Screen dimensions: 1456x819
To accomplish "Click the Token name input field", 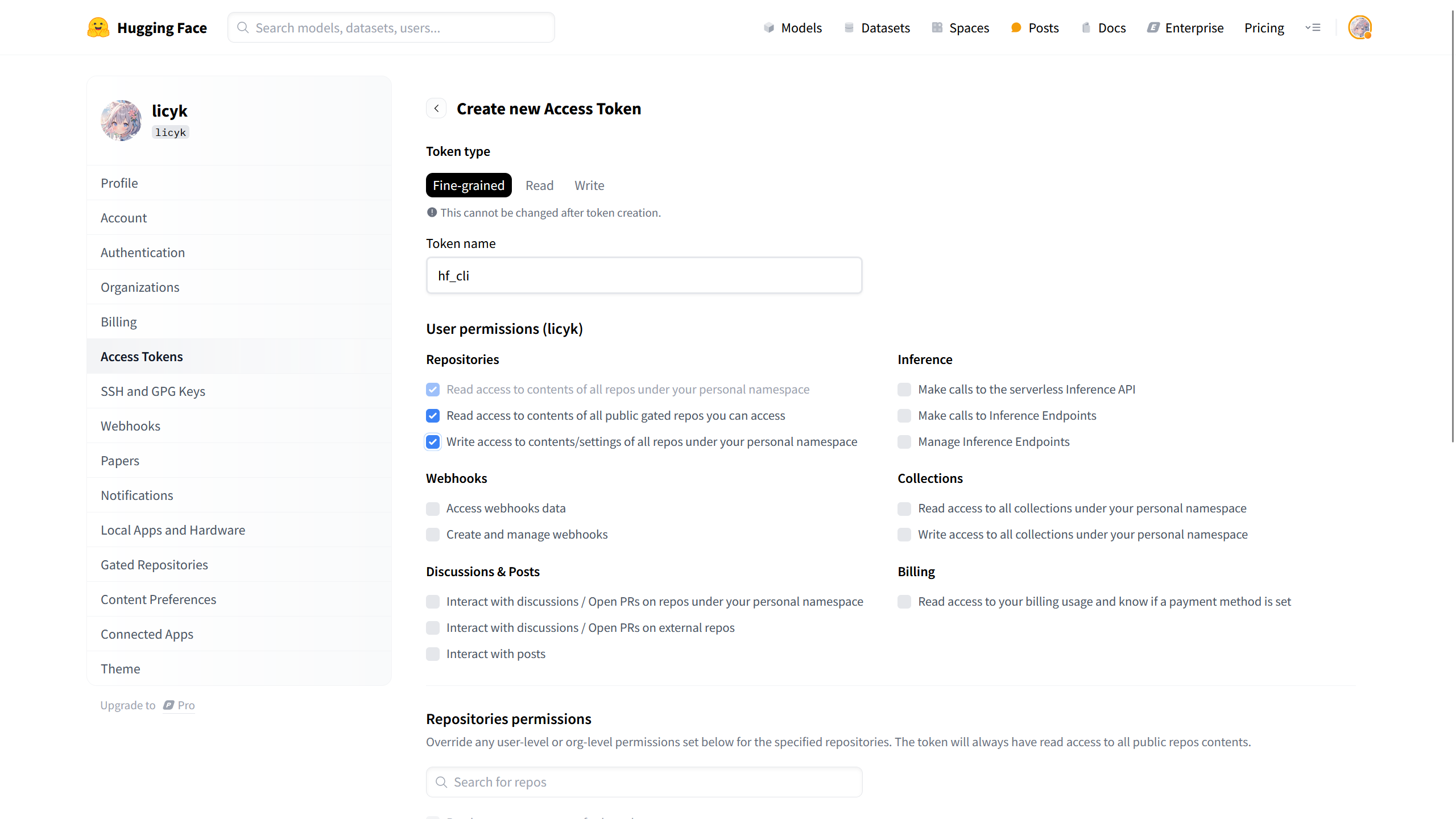I will click(x=644, y=276).
